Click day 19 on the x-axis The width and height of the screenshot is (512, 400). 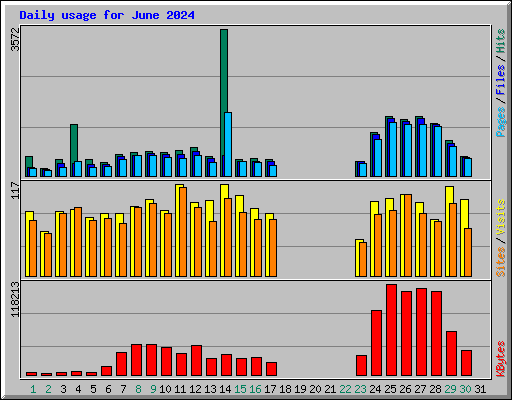click(300, 389)
